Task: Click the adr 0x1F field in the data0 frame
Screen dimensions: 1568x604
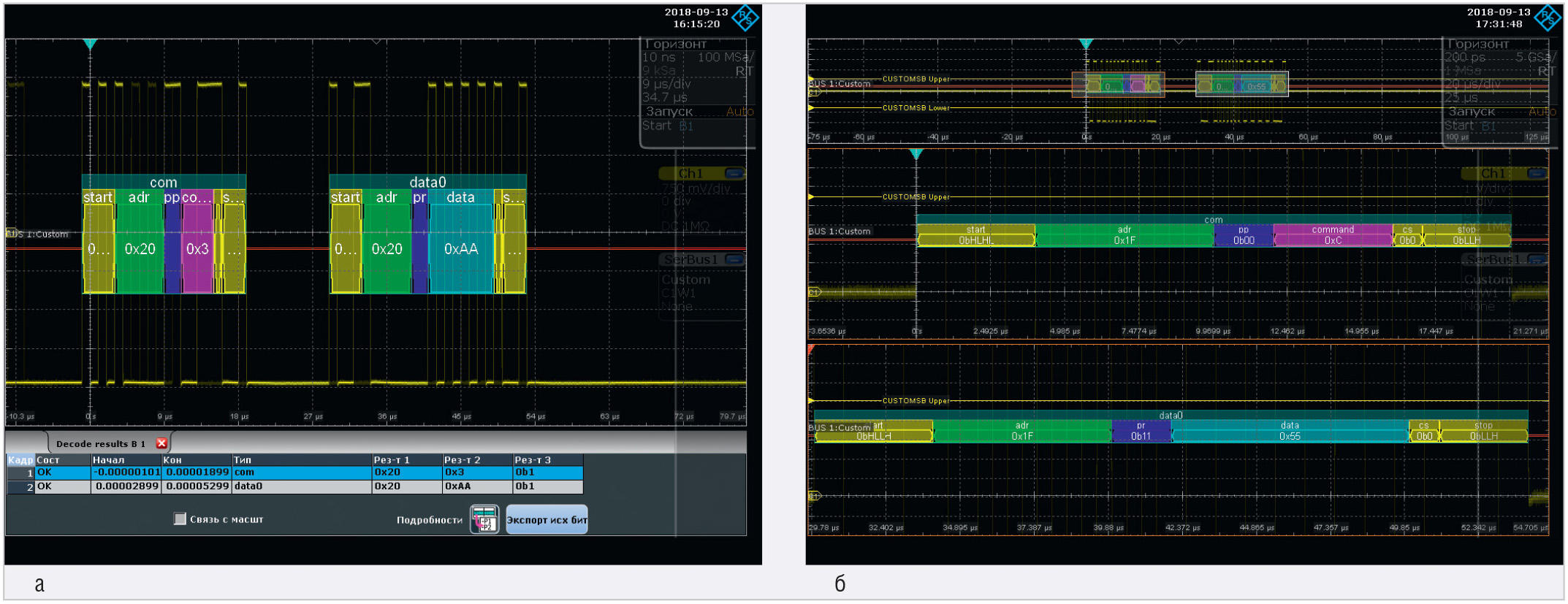Action: point(1021,431)
